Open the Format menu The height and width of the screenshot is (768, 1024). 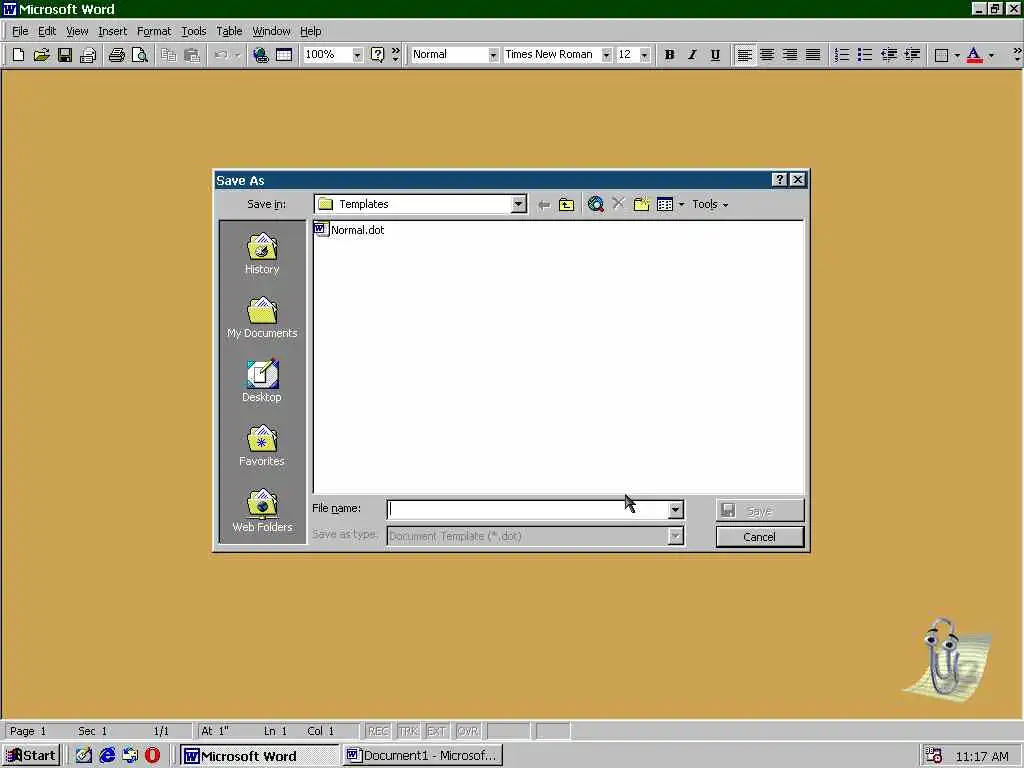[x=154, y=31]
